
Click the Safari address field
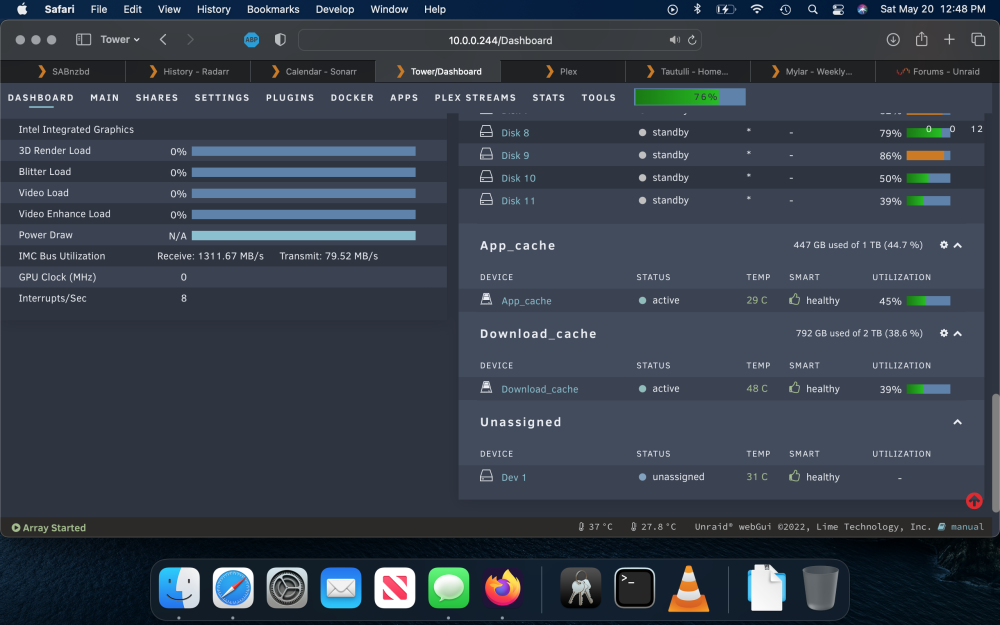tap(500, 40)
